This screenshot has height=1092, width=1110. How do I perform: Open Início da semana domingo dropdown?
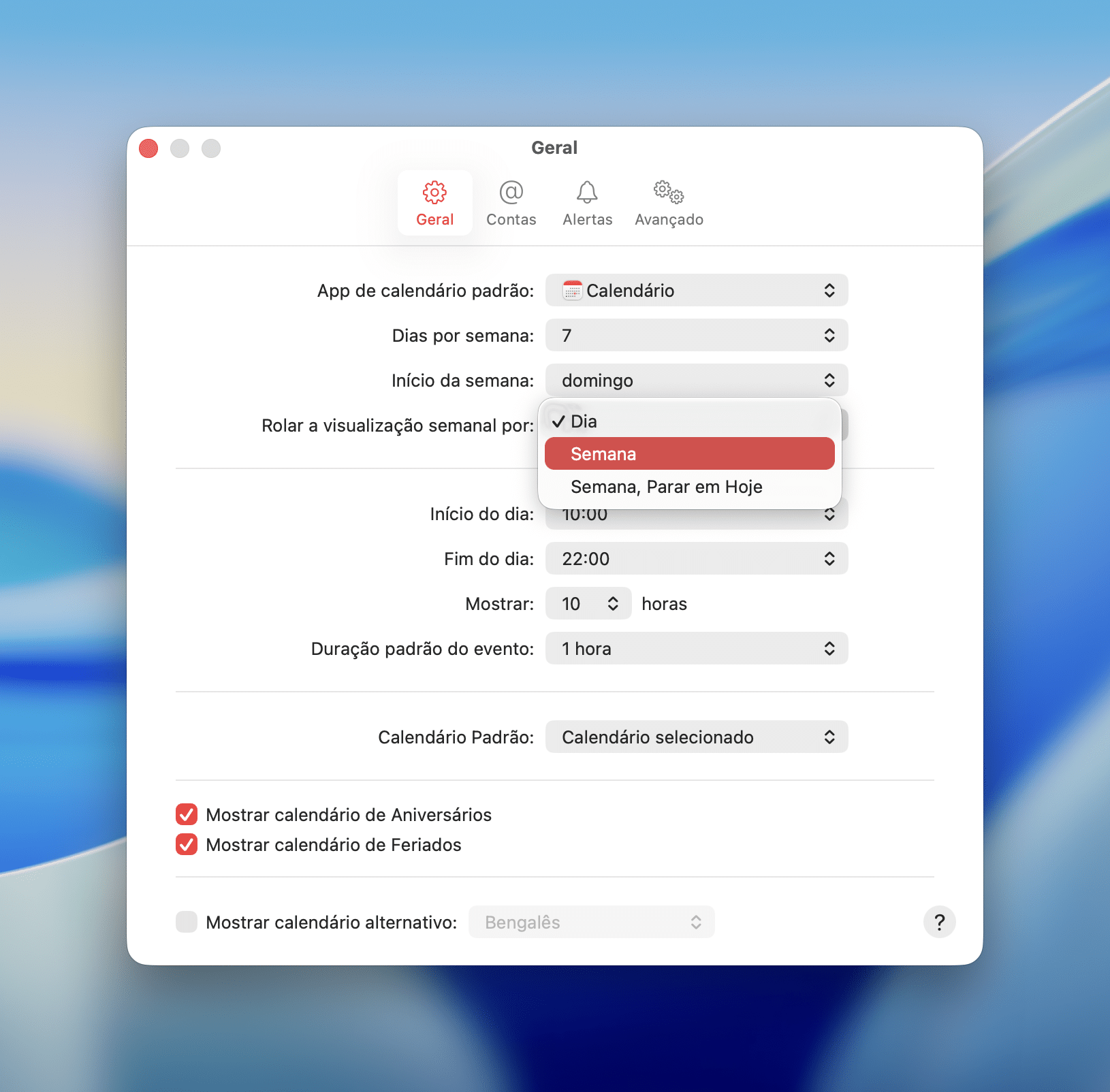(696, 381)
